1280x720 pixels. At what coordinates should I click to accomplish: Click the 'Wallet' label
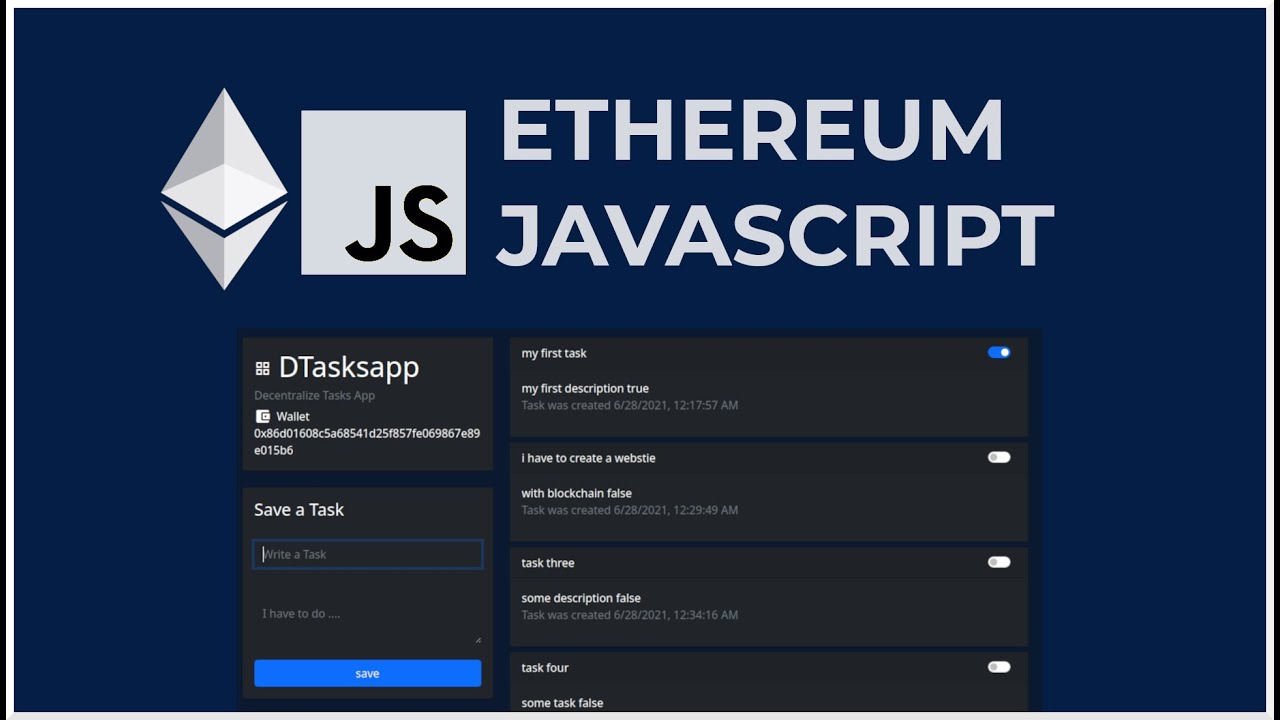[x=293, y=416]
